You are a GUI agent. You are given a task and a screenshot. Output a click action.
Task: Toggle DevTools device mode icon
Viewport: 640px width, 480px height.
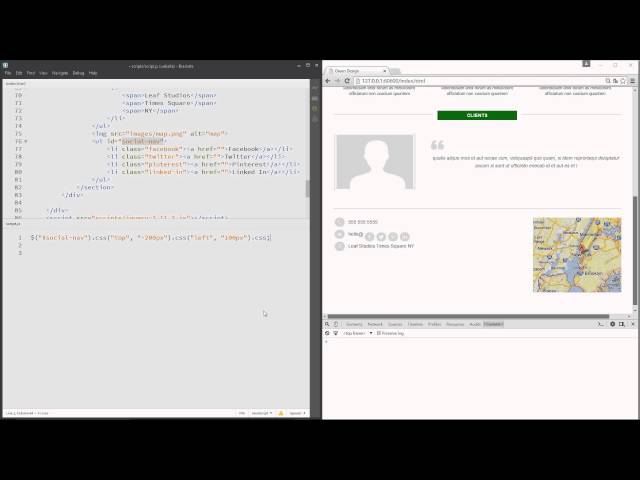coord(336,324)
